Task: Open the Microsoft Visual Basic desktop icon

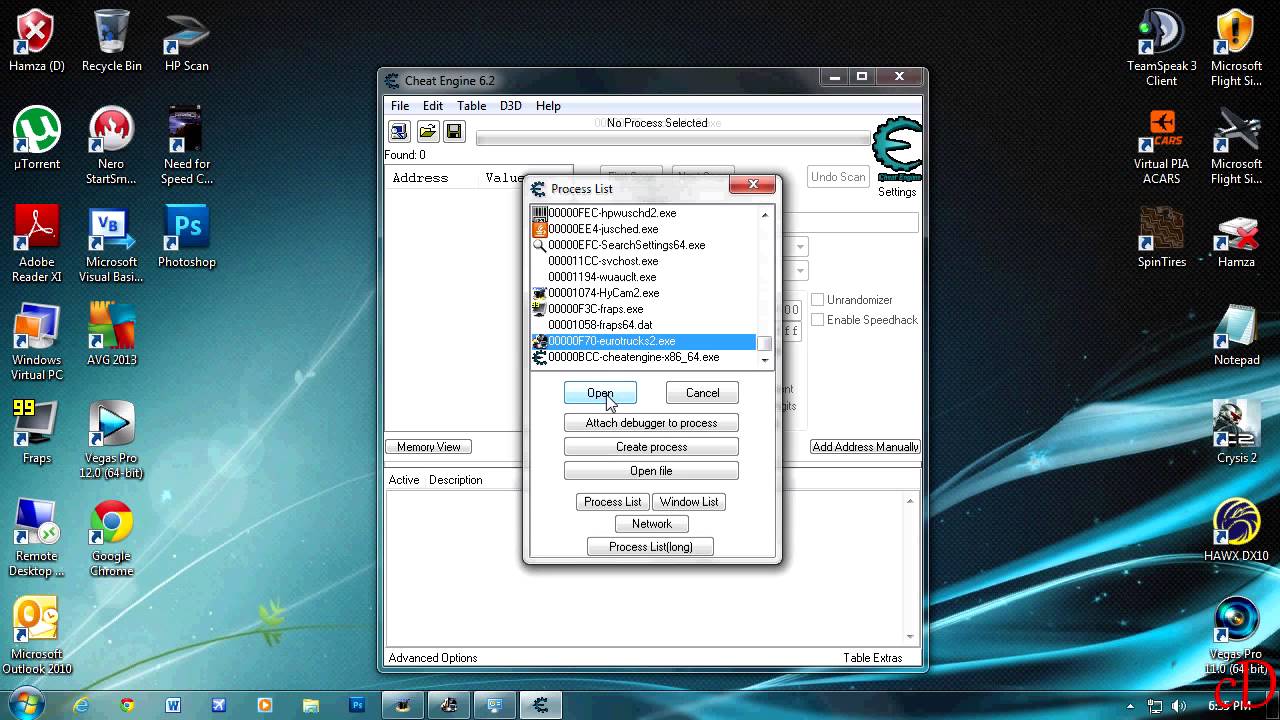Action: pos(112,244)
